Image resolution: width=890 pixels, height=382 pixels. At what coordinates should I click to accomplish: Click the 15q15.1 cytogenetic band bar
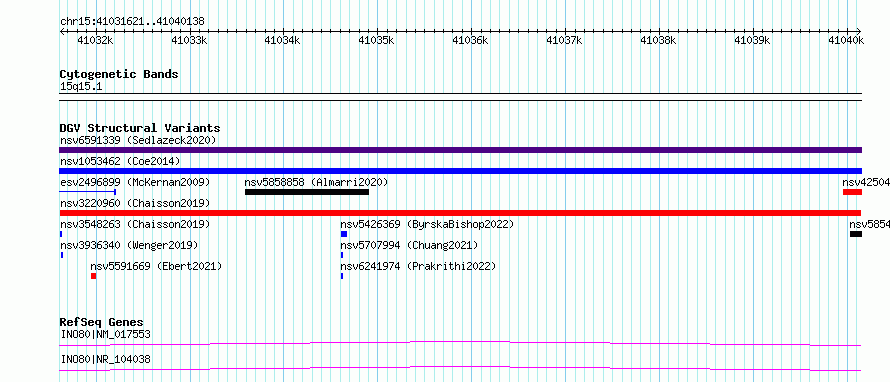460,96
